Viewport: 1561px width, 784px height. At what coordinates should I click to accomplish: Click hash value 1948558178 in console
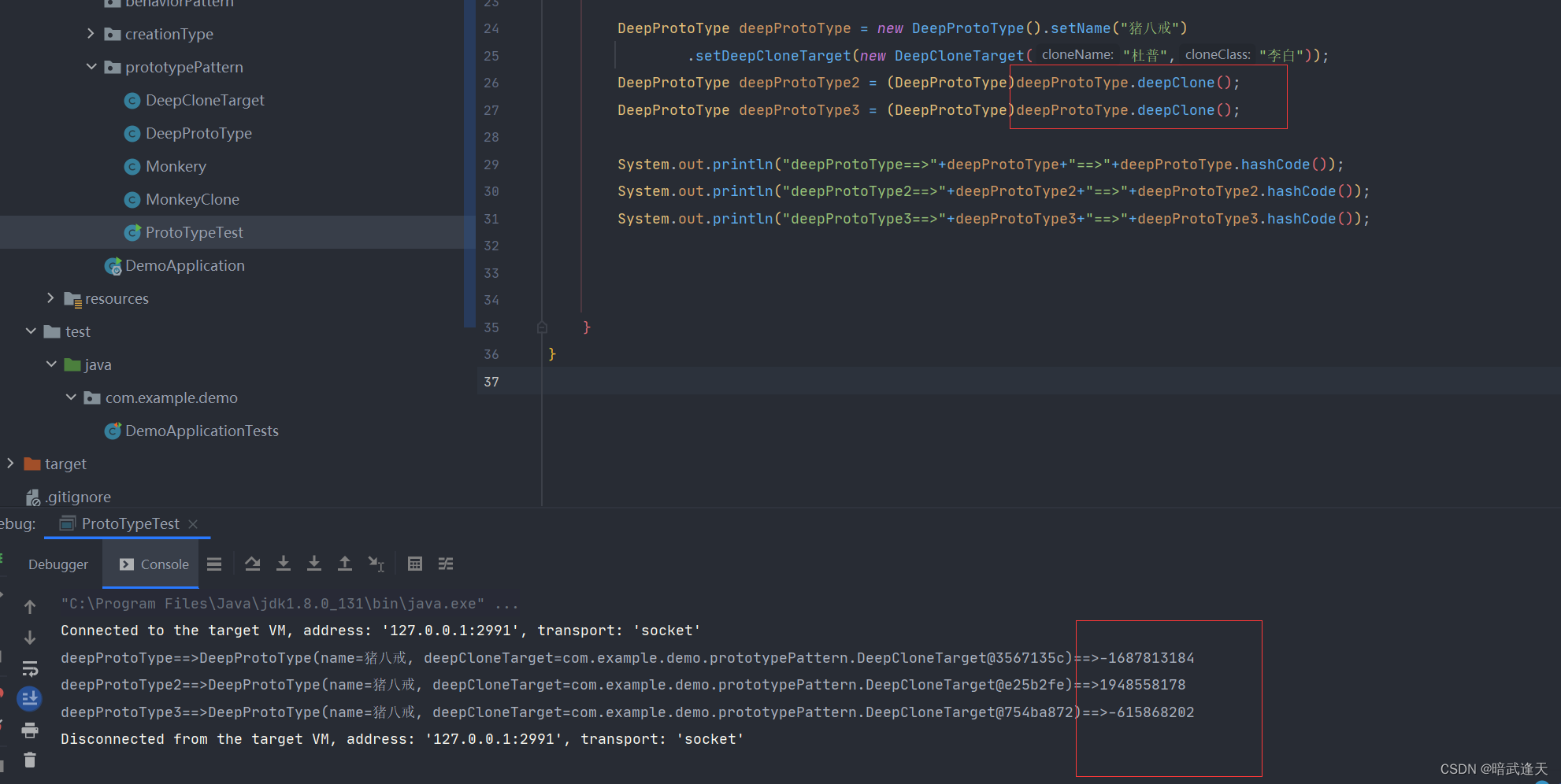click(1142, 685)
